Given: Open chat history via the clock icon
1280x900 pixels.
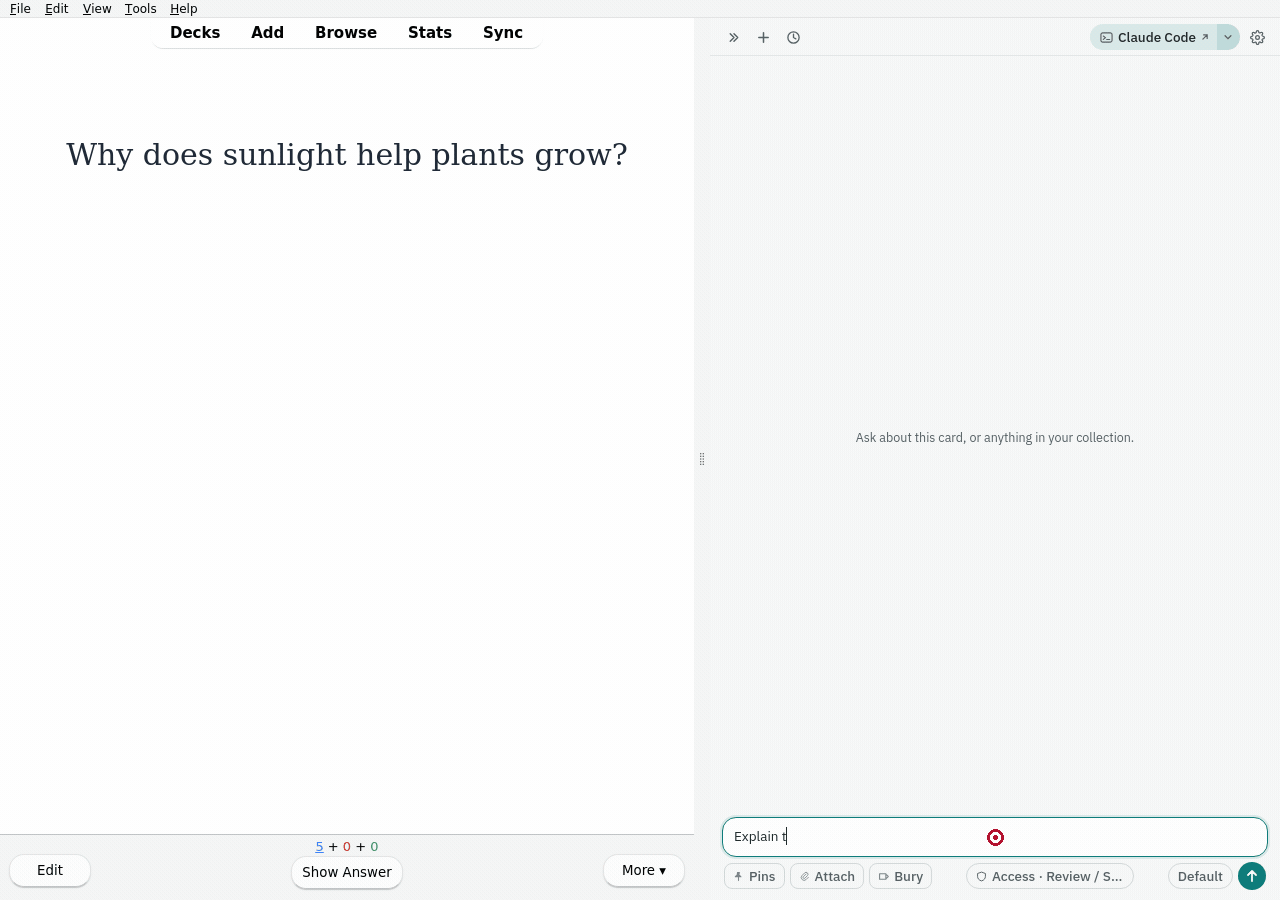Looking at the screenshot, I should point(793,38).
